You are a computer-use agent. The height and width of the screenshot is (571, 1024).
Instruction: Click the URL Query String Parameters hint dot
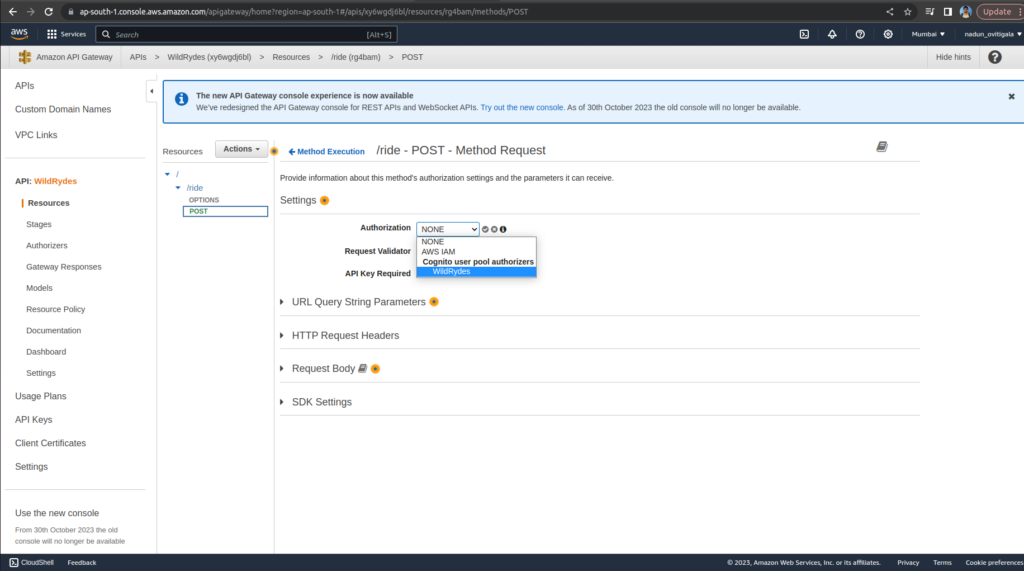click(434, 302)
